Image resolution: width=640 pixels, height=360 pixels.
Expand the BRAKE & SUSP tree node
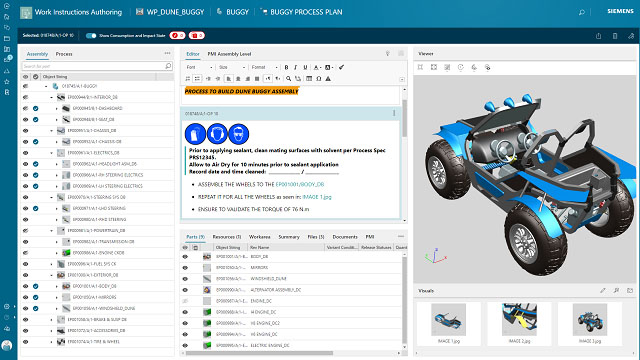tap(51, 320)
